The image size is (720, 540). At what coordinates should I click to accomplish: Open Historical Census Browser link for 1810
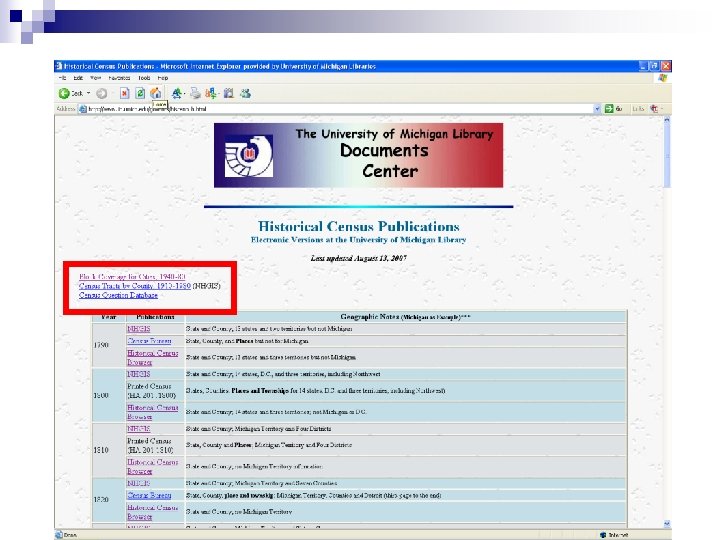(152, 467)
